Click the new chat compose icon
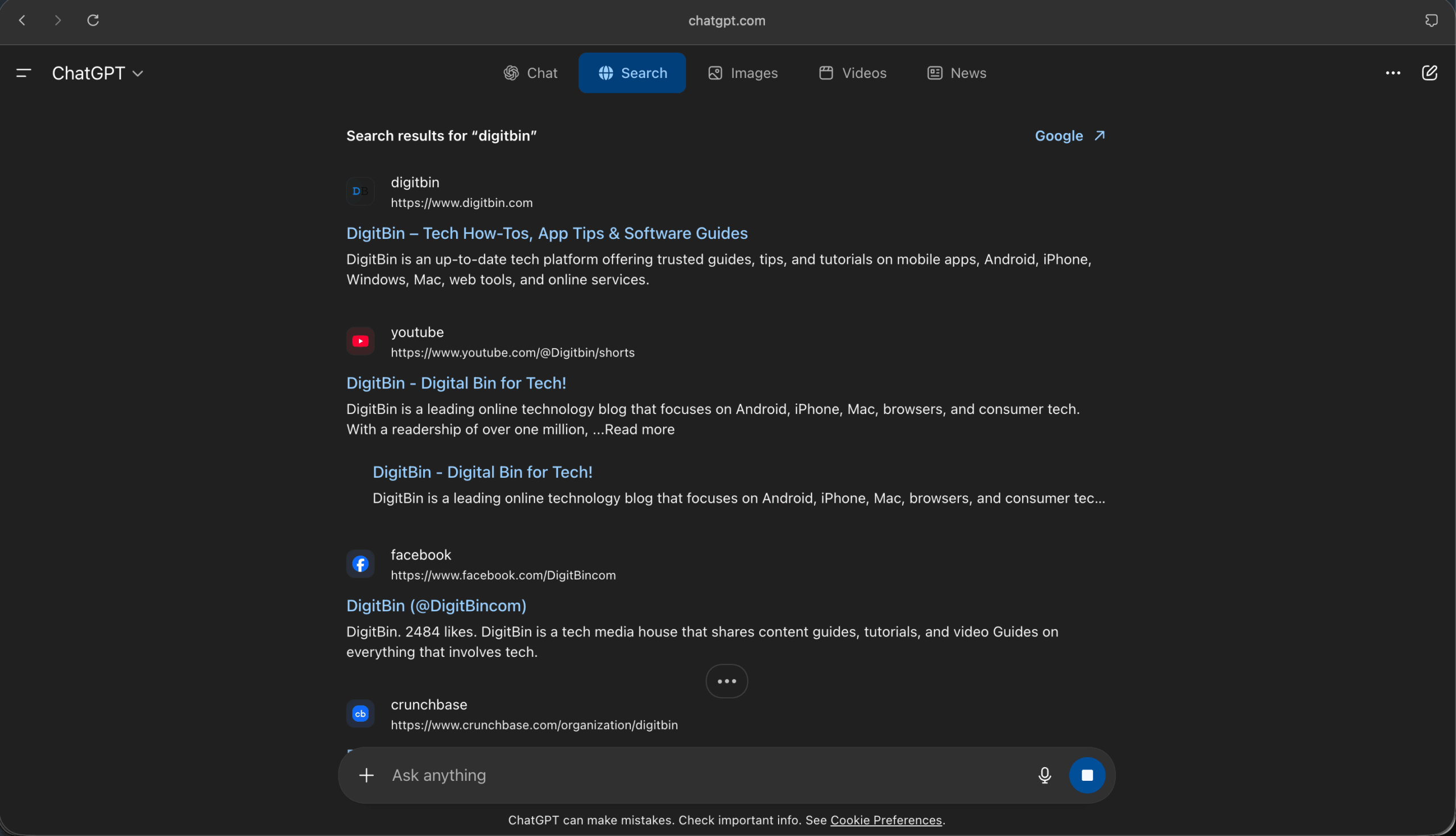This screenshot has width=1456, height=836. (1430, 73)
